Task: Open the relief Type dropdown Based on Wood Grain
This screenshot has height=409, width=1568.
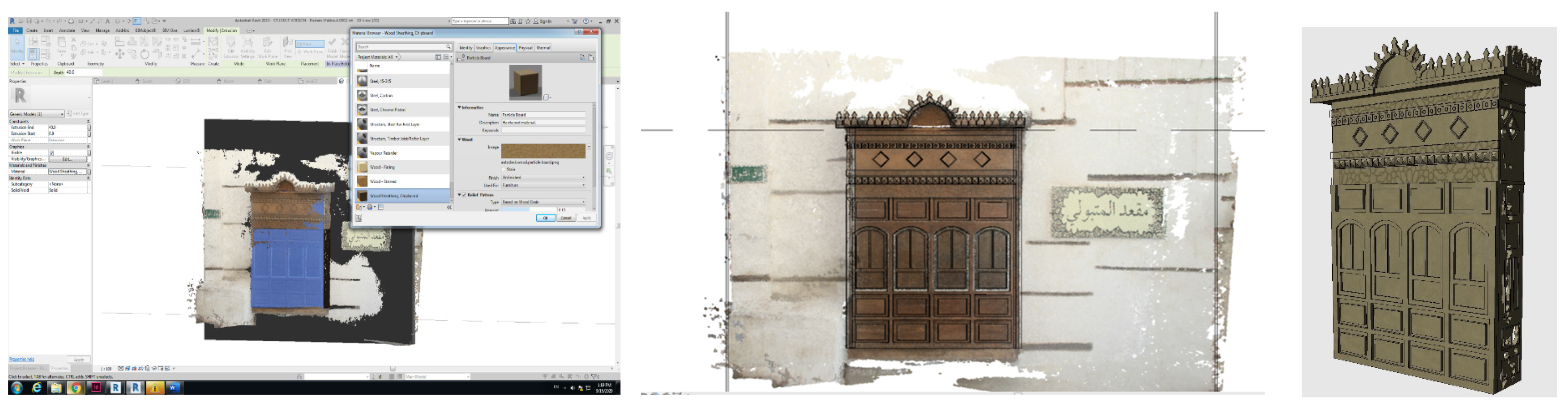Action: tap(544, 202)
